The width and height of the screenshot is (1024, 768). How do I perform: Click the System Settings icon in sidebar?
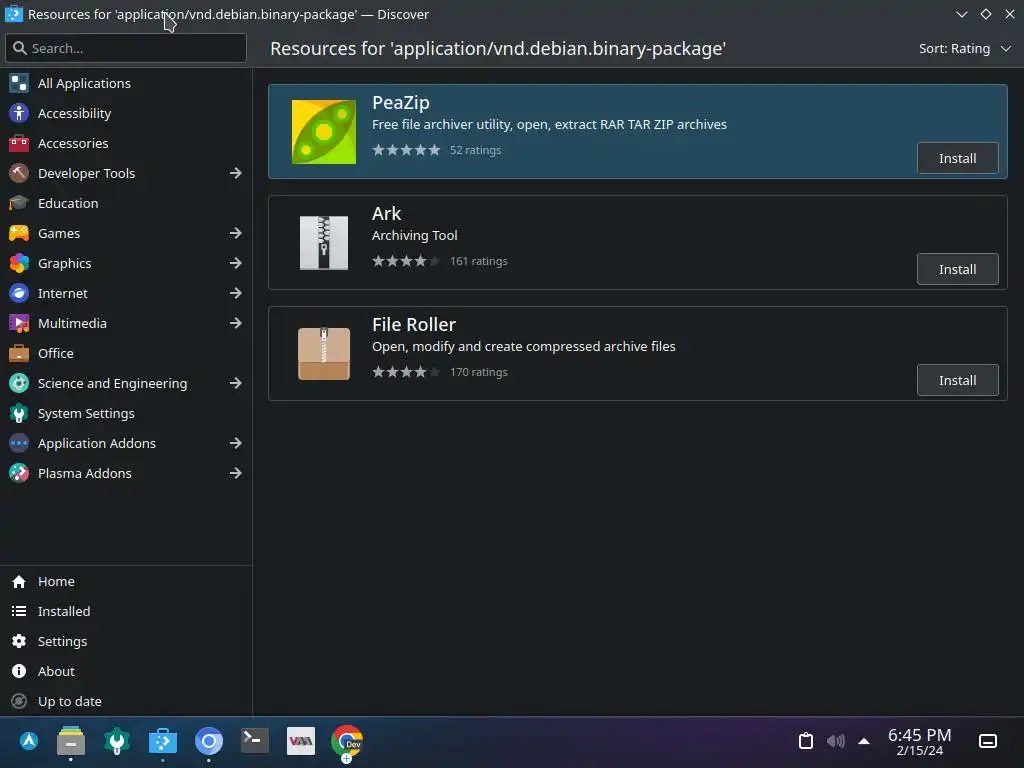(x=19, y=413)
